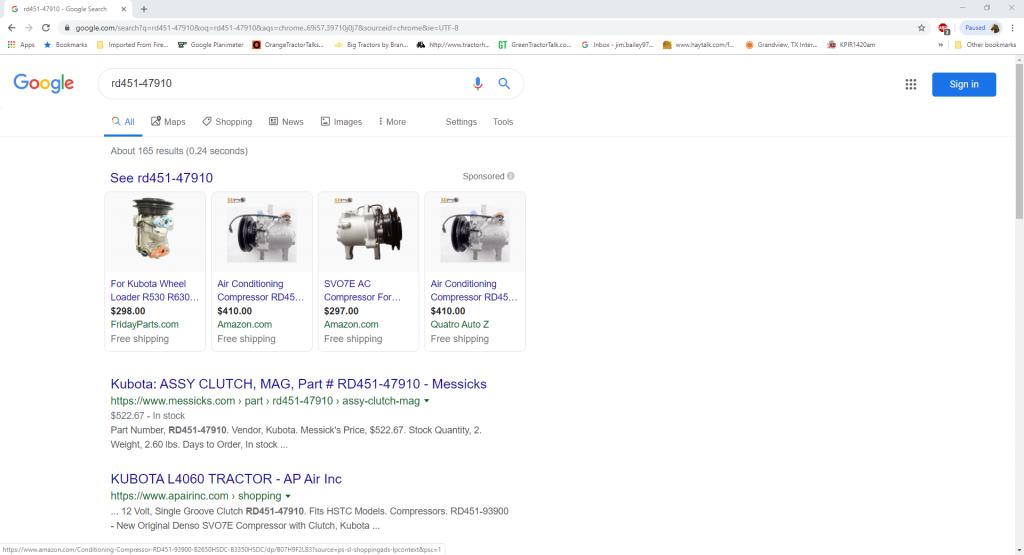Viewport: 1024px width, 555px height.
Task: Click the FridayParts.com seller text
Action: 144,325
